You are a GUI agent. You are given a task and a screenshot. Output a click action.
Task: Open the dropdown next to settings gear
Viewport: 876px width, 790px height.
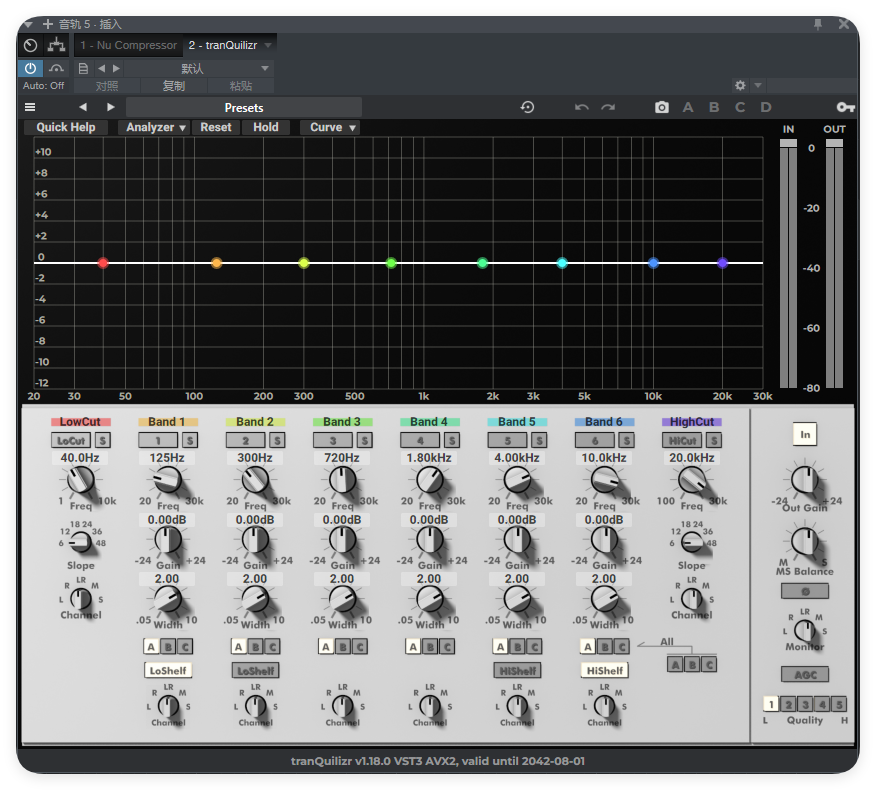[758, 85]
